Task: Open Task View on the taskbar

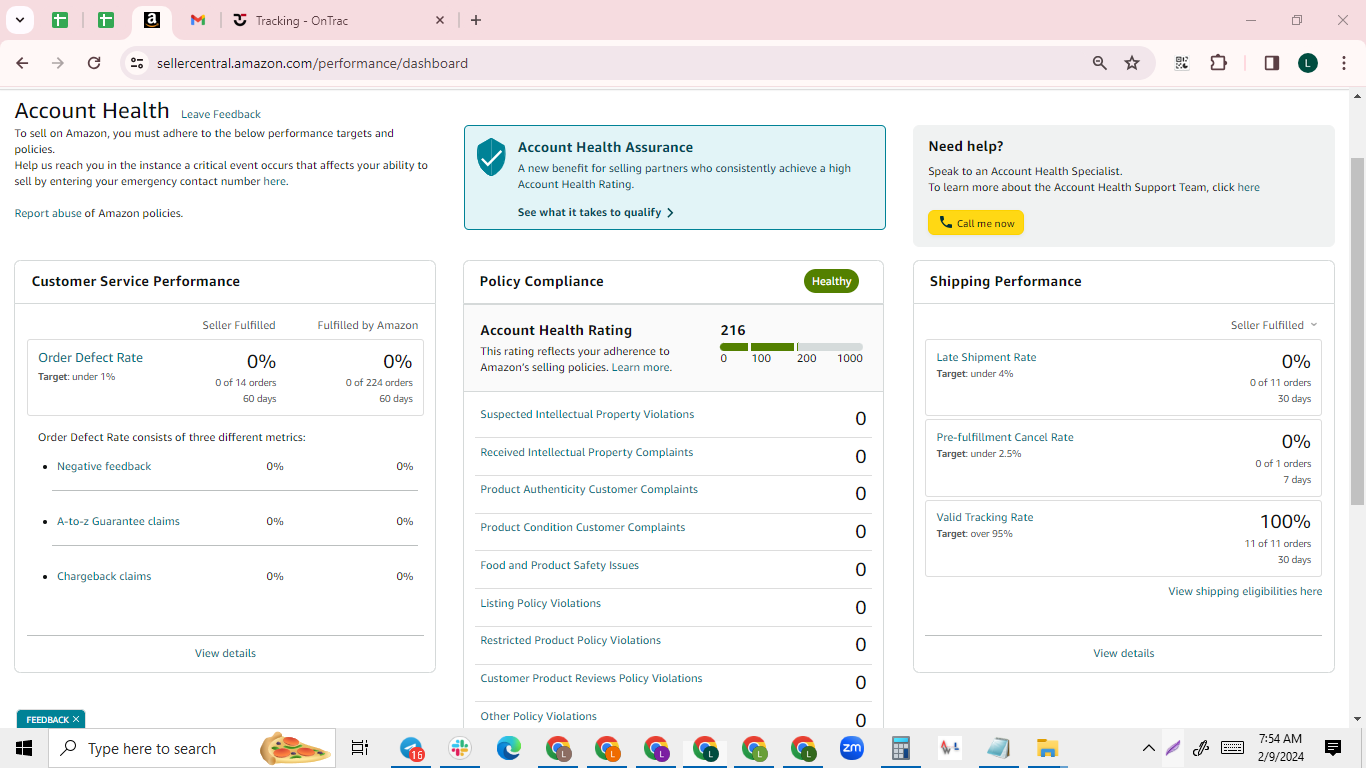Action: click(x=360, y=748)
